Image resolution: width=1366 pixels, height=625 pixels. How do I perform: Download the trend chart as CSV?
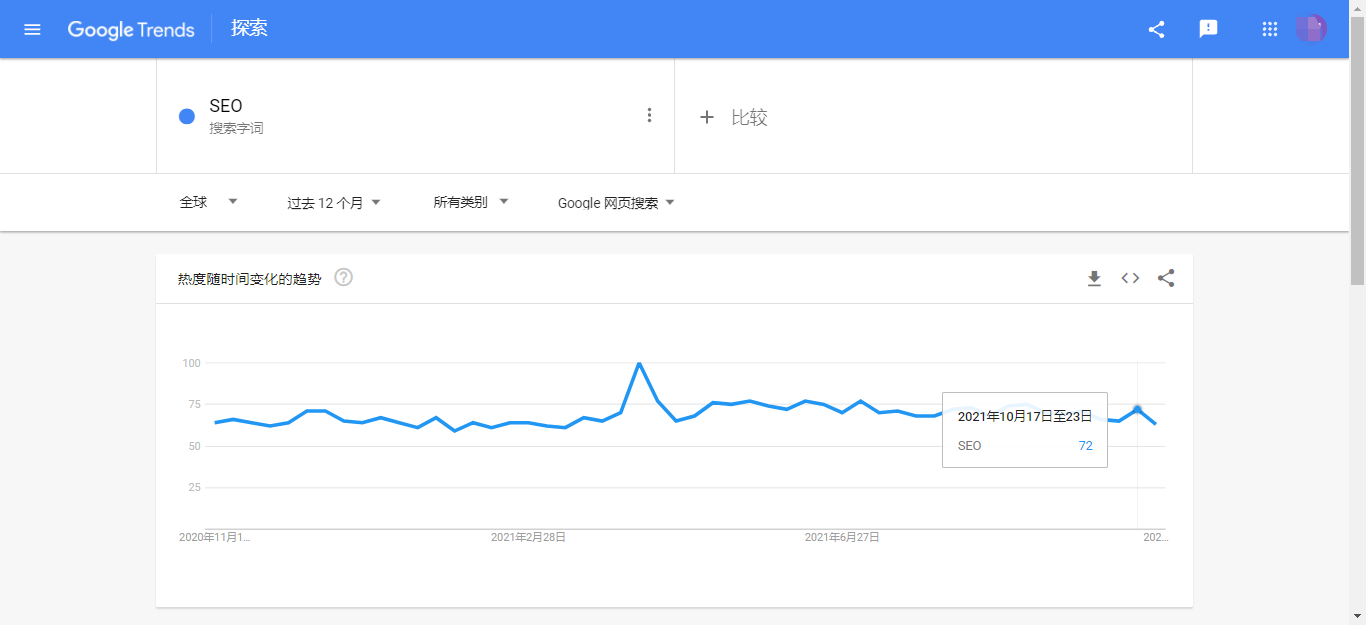coord(1094,278)
